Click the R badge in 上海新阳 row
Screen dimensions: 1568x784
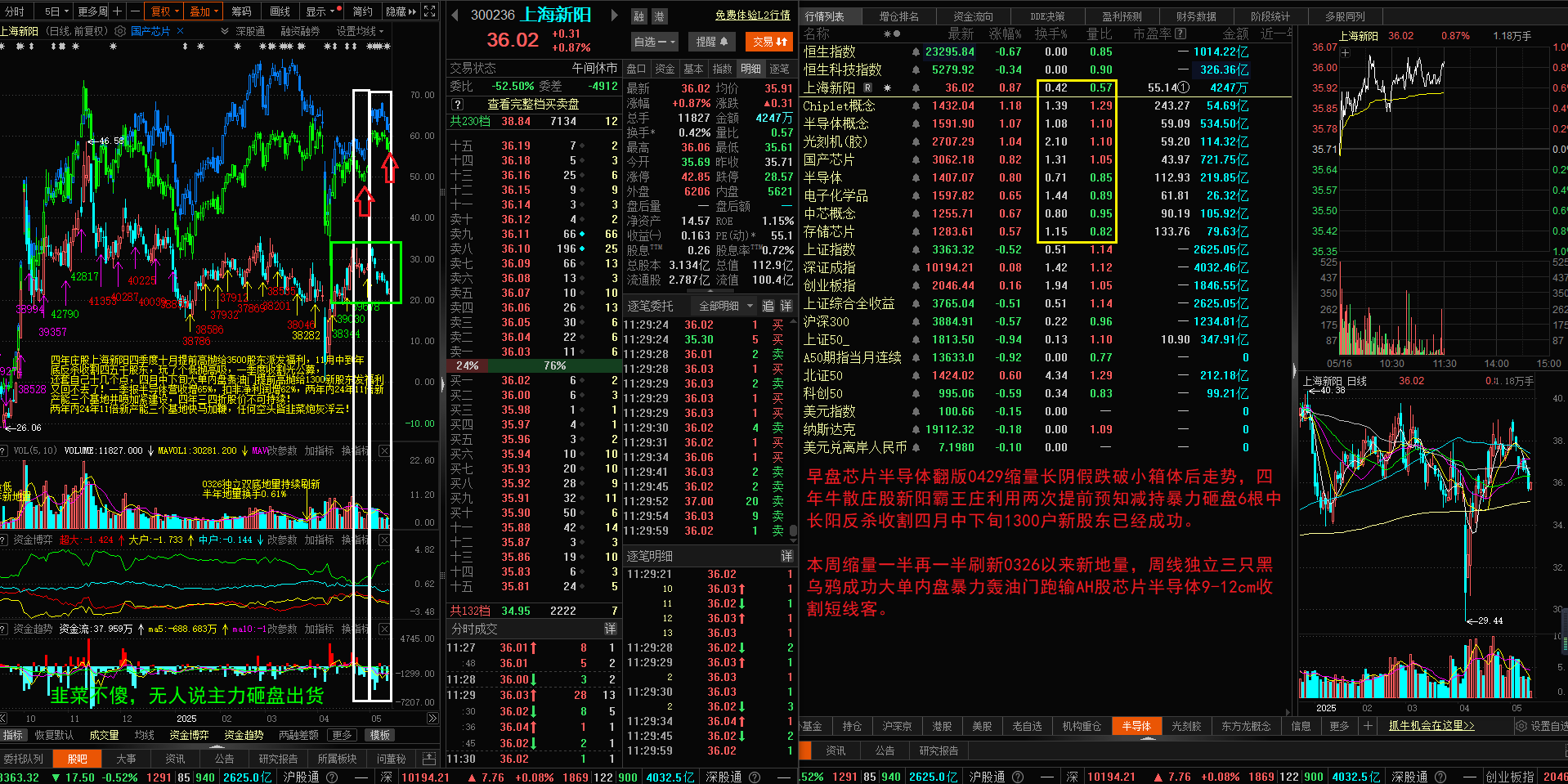point(867,87)
